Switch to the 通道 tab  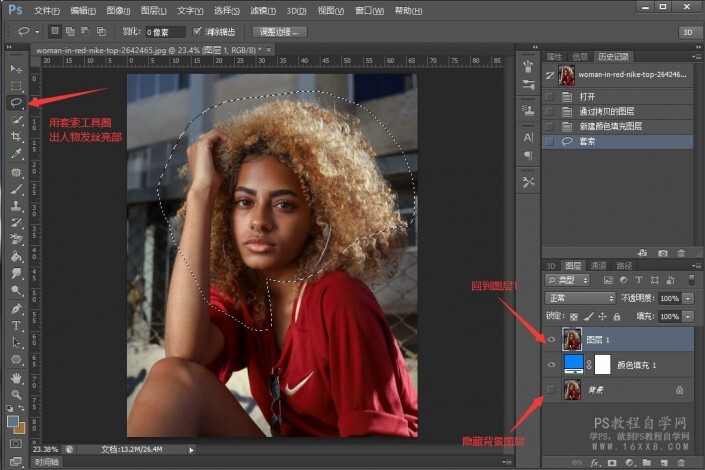click(599, 265)
